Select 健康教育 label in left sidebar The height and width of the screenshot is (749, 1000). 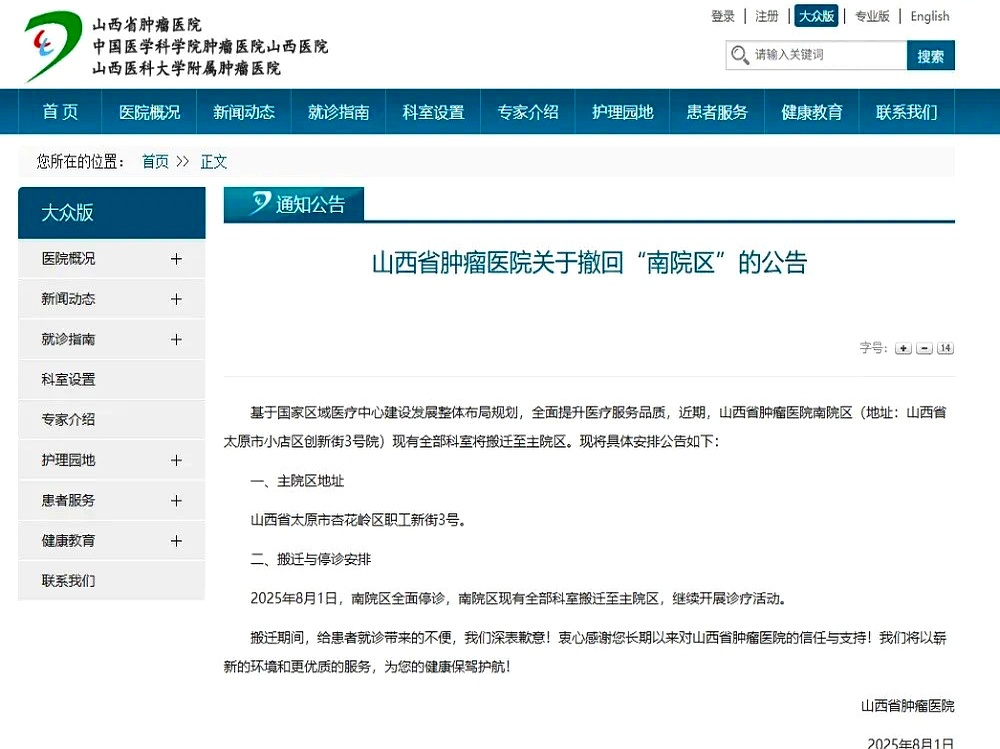(x=68, y=540)
